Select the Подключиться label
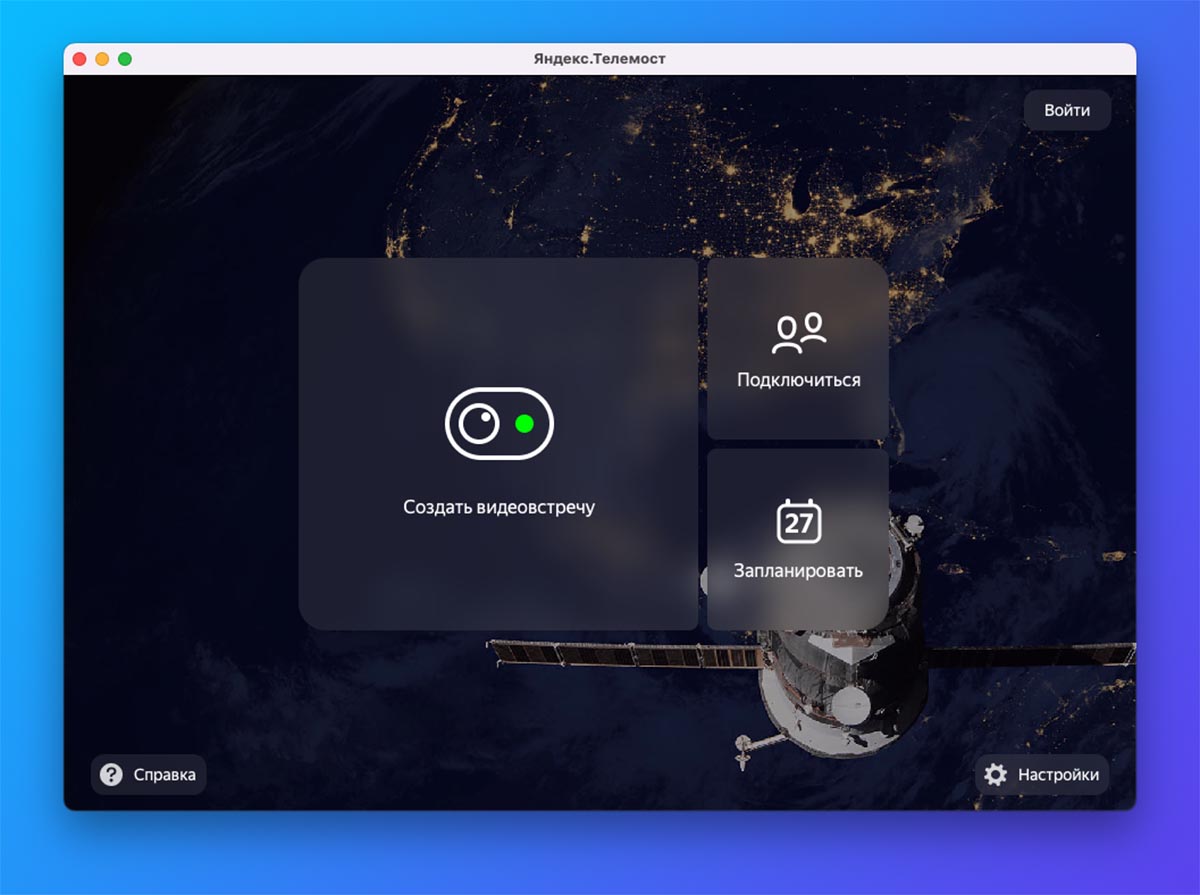 click(x=798, y=380)
